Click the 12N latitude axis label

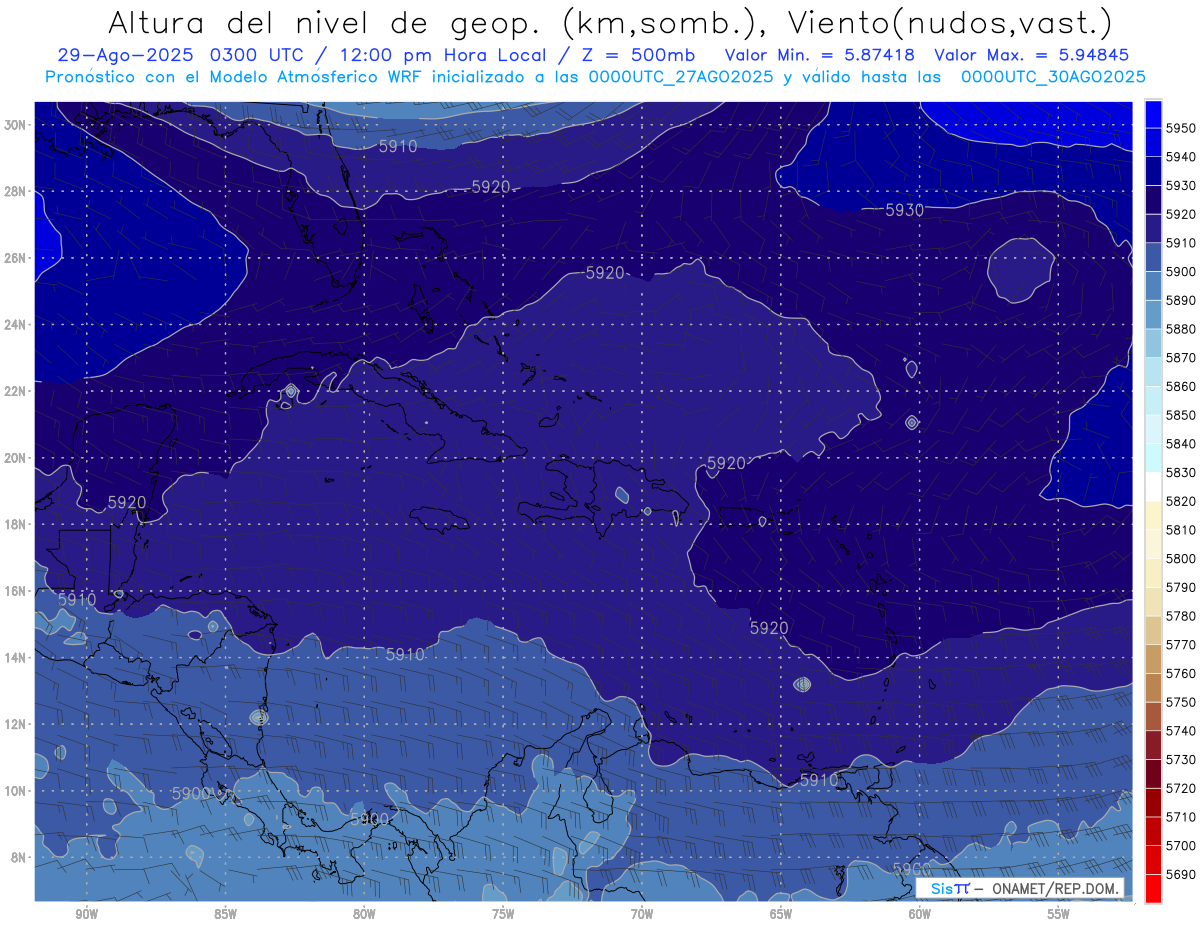(16, 724)
